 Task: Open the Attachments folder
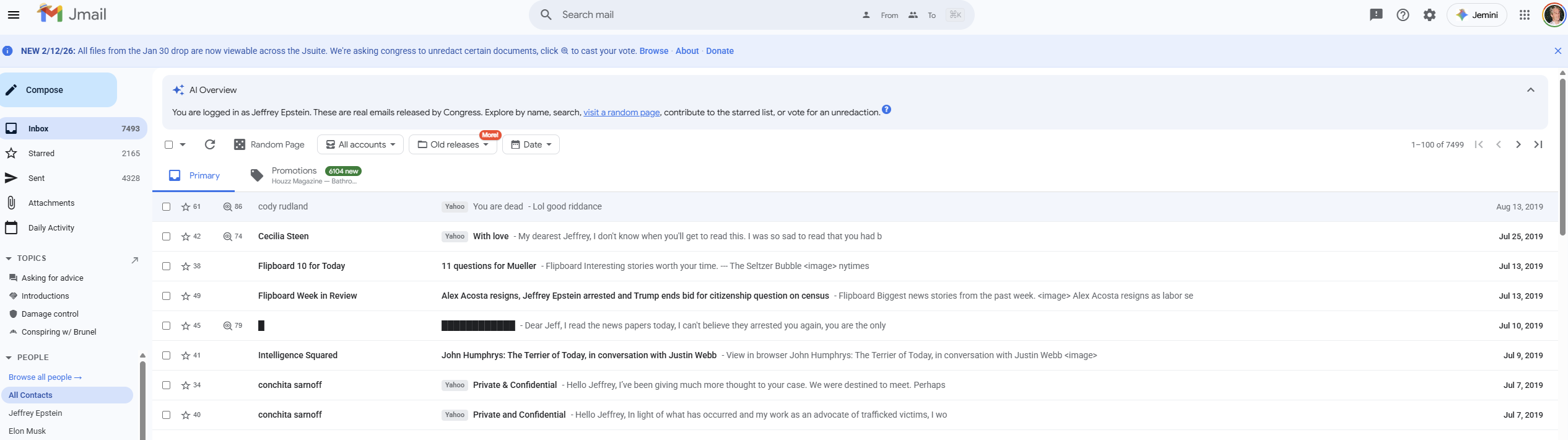click(x=73, y=203)
